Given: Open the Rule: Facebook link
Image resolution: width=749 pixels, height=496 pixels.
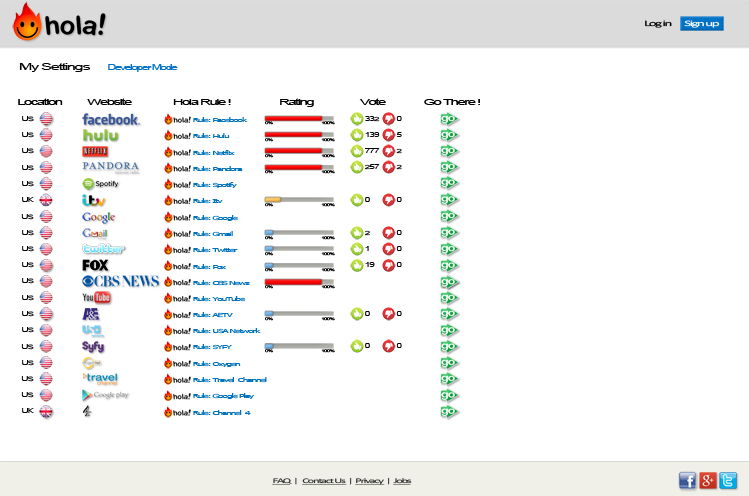Looking at the screenshot, I should (220, 120).
